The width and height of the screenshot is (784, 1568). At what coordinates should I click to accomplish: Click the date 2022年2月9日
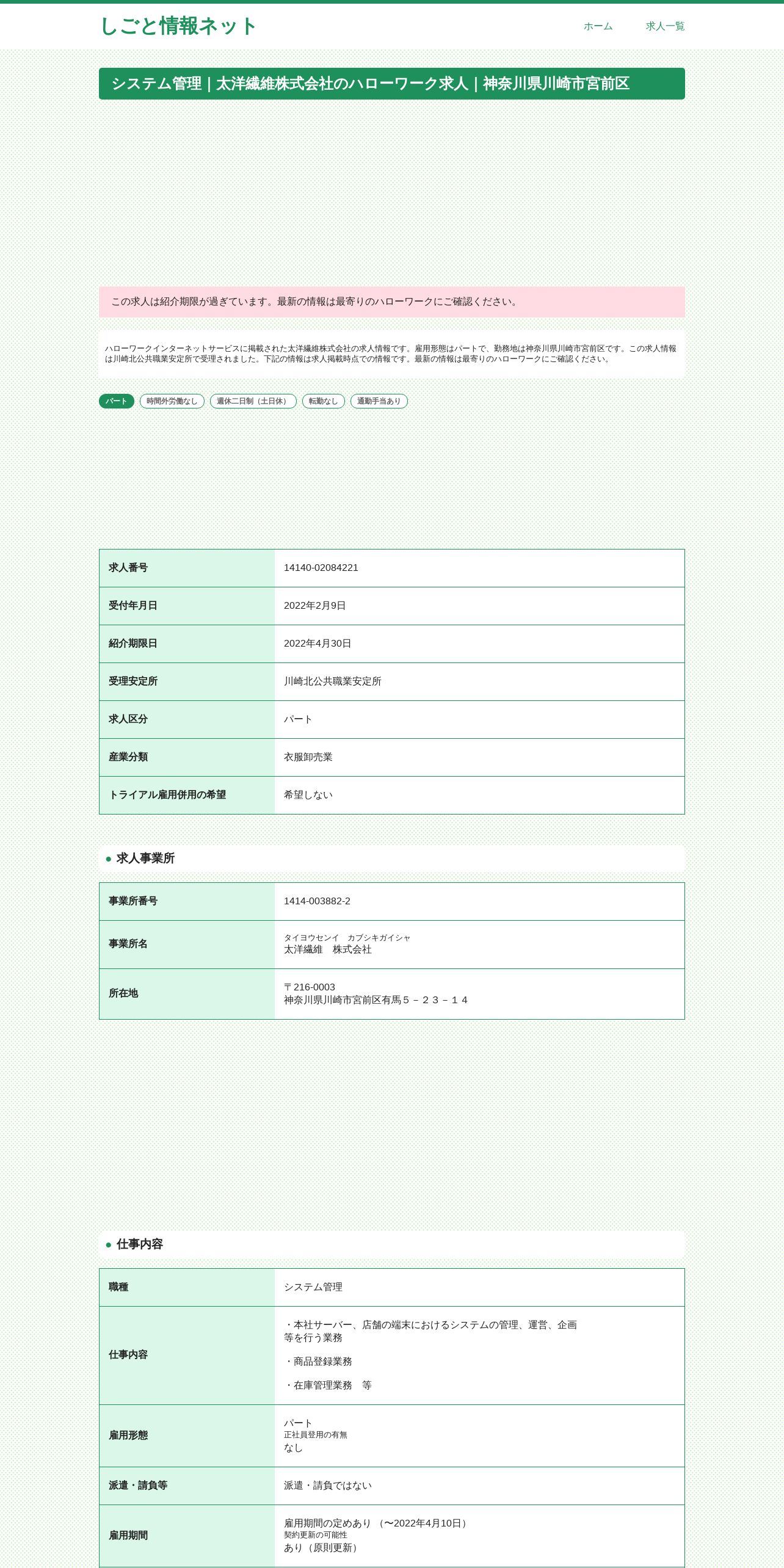315,606
